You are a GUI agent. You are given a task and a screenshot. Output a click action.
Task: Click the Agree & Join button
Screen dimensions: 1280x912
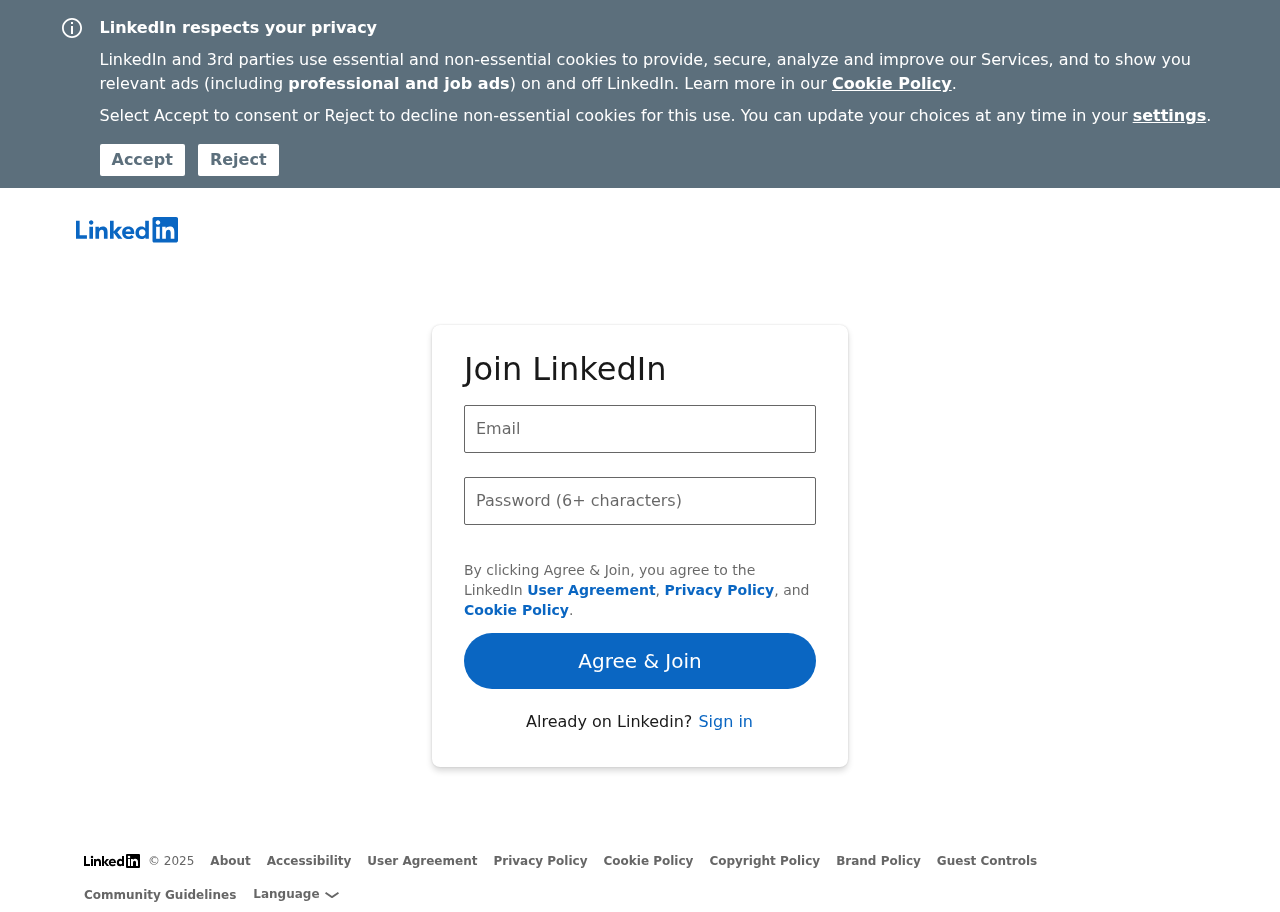click(x=640, y=661)
